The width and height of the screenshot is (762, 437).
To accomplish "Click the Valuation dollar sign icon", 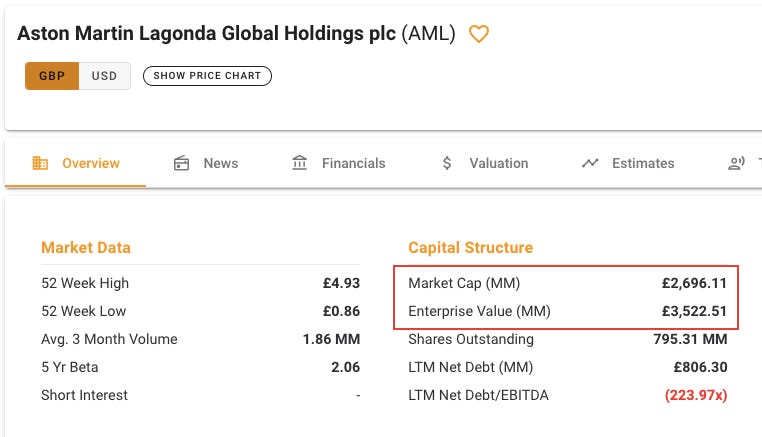I will 447,163.
